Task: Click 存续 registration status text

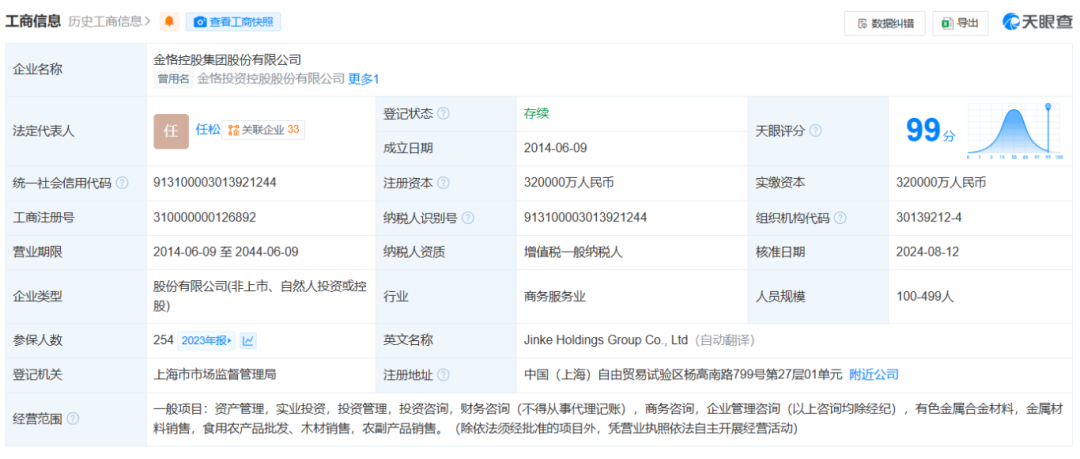Action: point(537,113)
